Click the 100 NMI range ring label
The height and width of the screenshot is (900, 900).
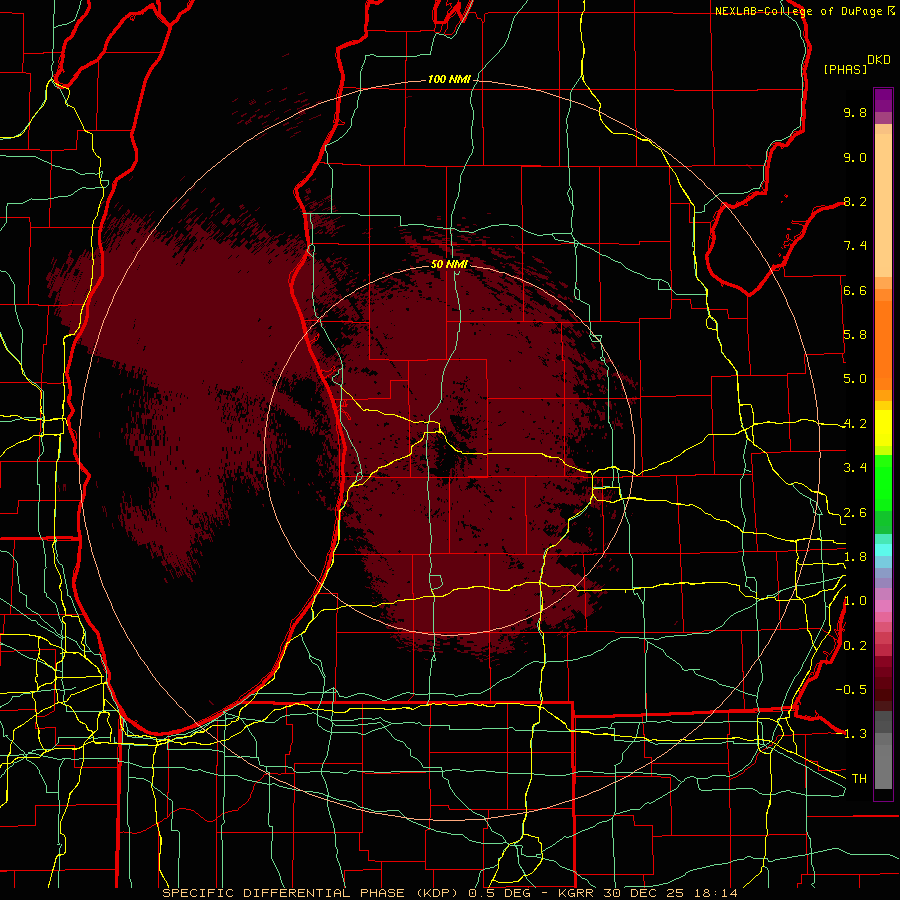pos(449,79)
